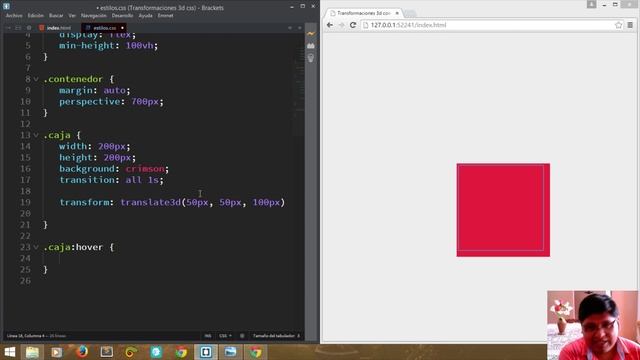
Task: Click the first Chrome icon in taskbar
Action: coord(181,352)
